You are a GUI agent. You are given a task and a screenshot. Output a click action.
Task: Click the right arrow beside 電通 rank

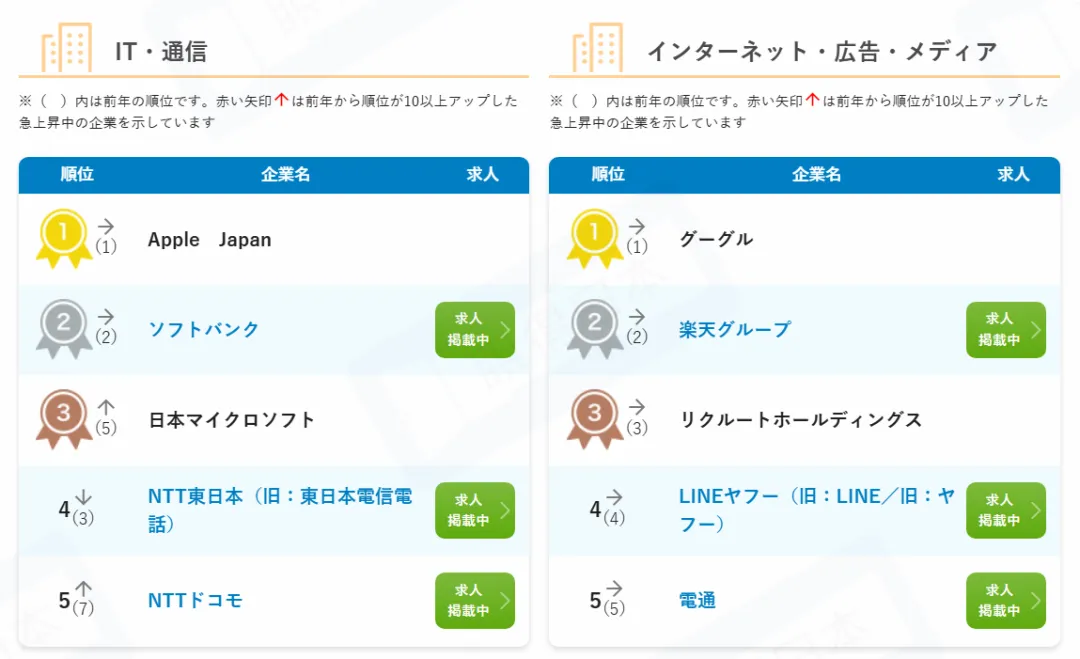pos(614,587)
